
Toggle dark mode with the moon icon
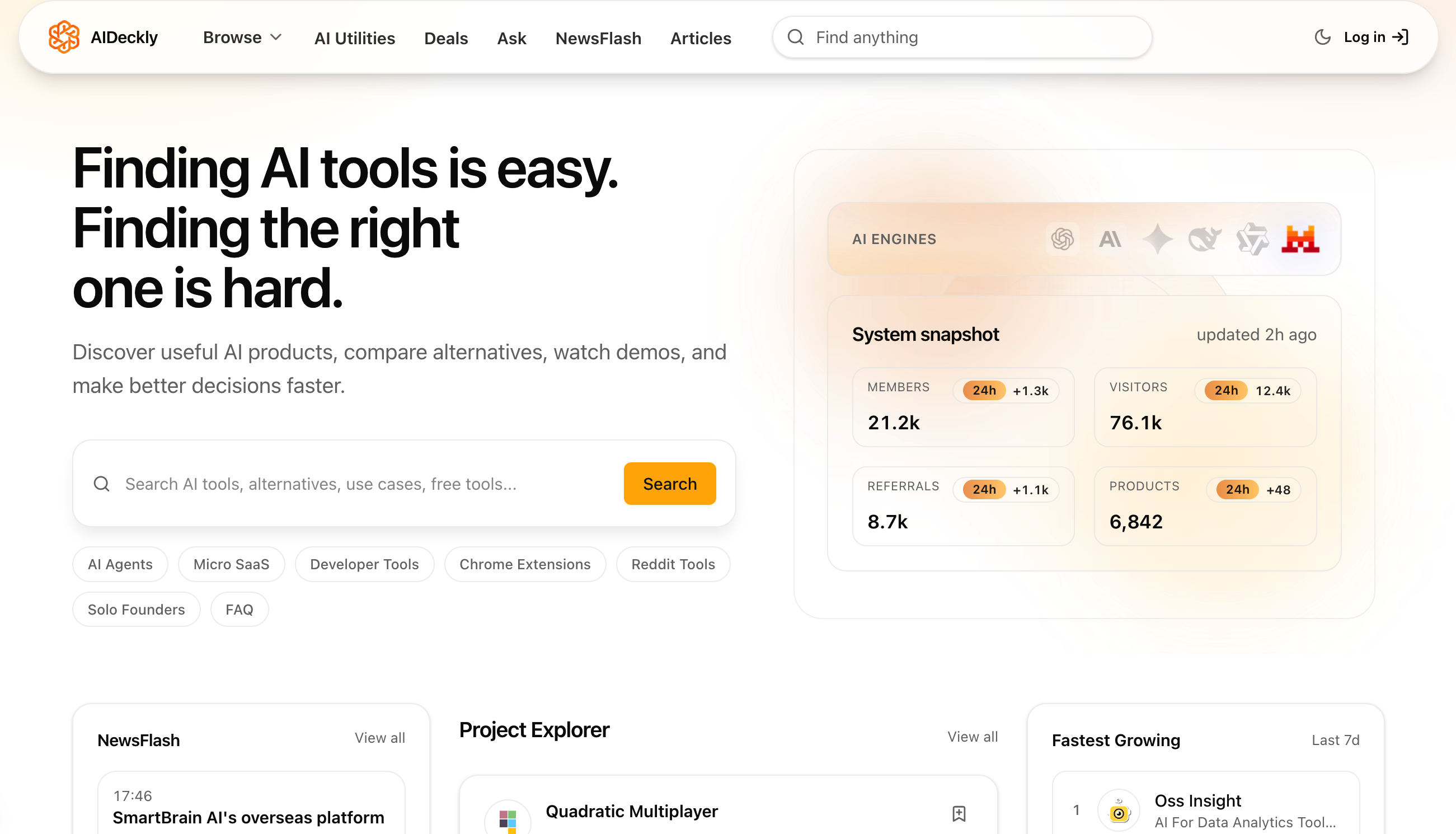click(x=1322, y=38)
